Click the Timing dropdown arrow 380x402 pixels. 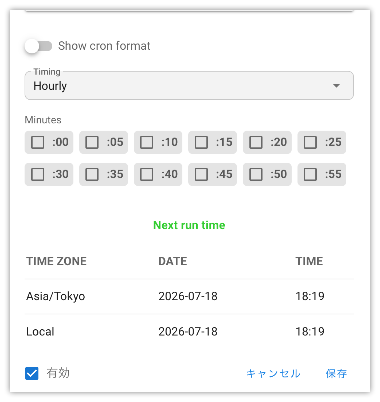coord(336,86)
